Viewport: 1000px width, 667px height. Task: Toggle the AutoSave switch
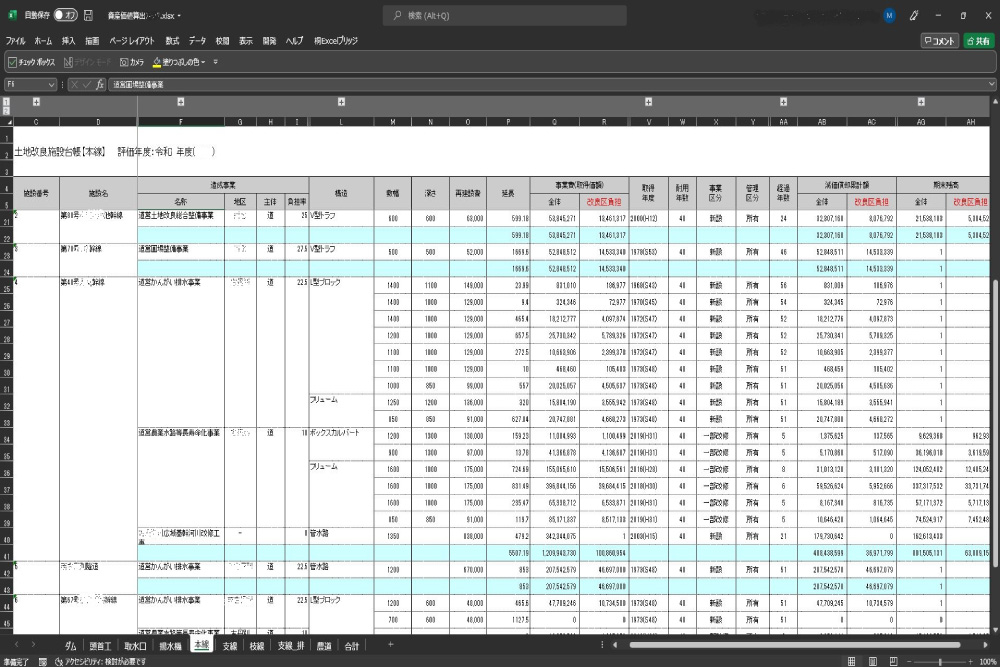(65, 16)
